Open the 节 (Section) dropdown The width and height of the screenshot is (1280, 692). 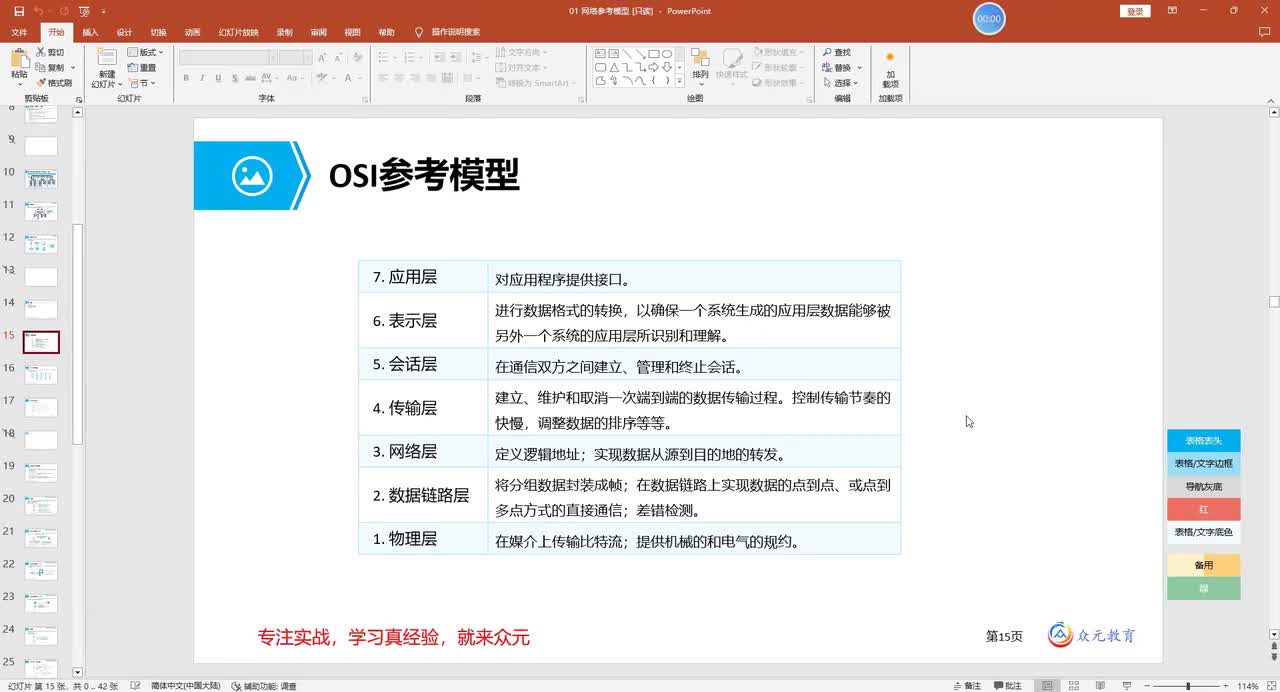(x=142, y=83)
